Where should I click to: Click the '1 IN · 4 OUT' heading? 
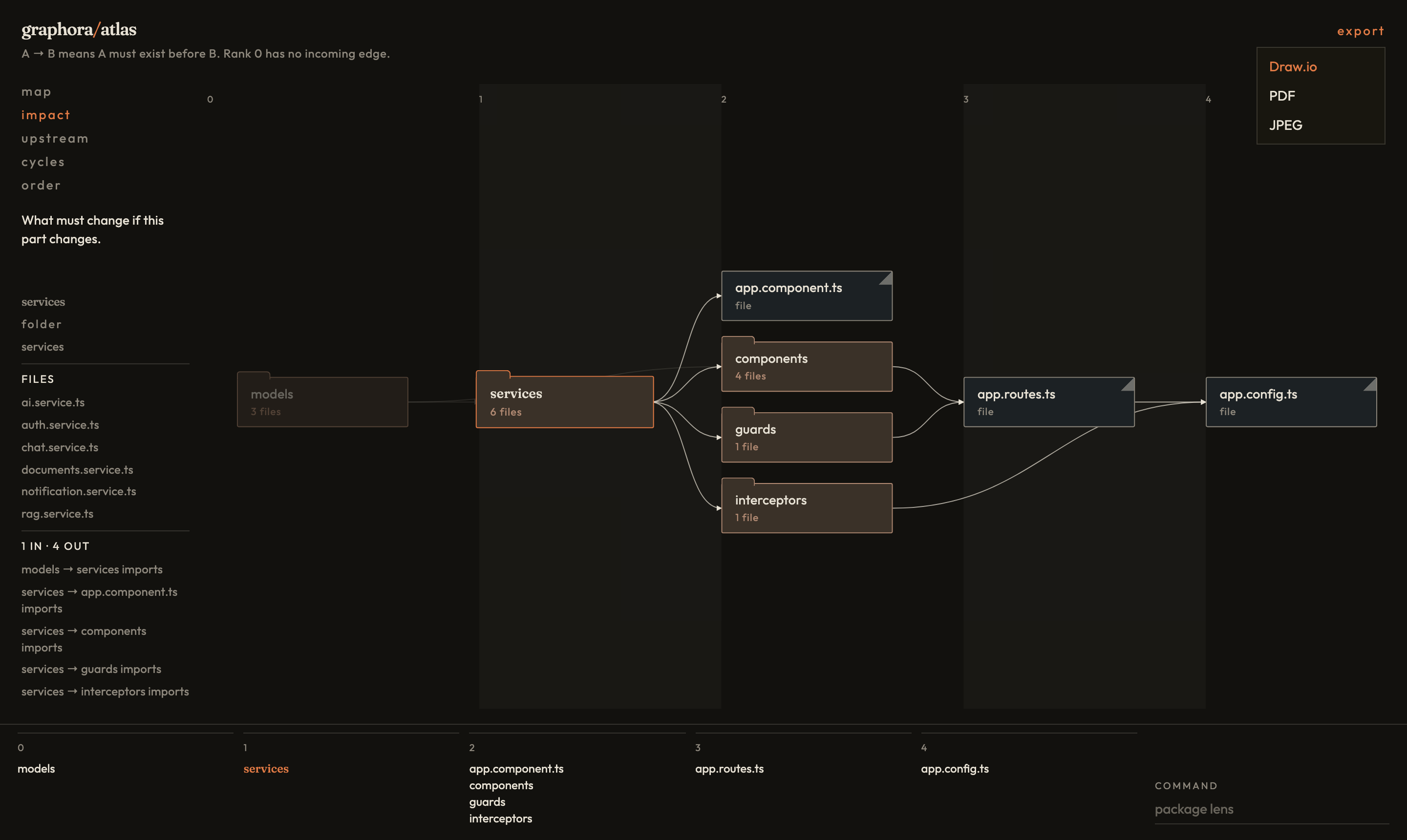click(x=56, y=546)
